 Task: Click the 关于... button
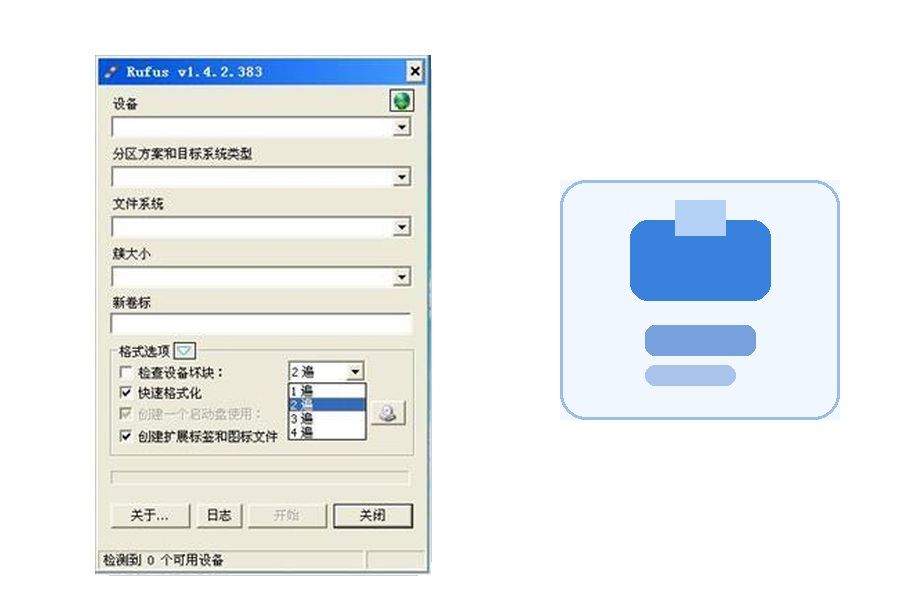[150, 515]
